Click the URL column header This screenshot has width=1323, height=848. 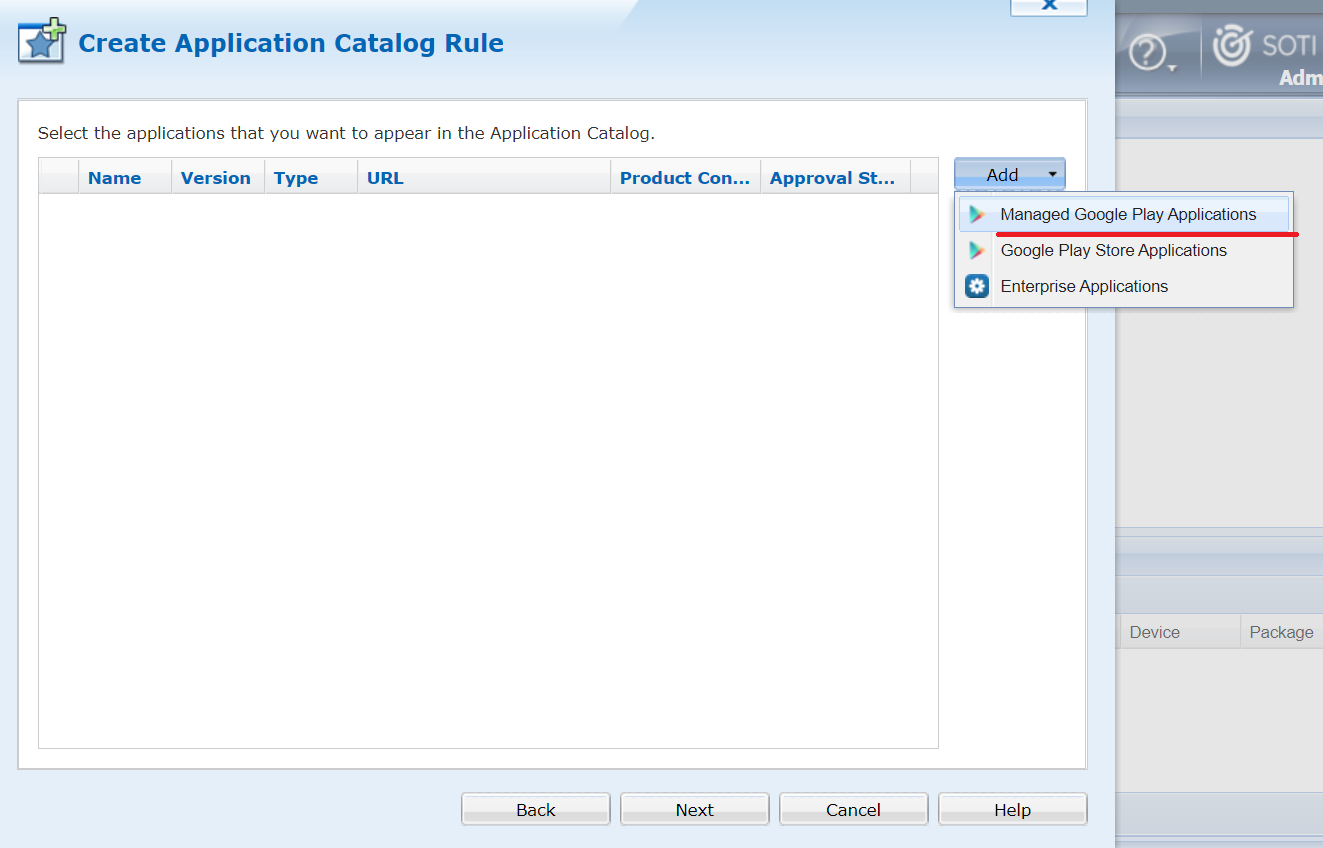pyautogui.click(x=385, y=178)
